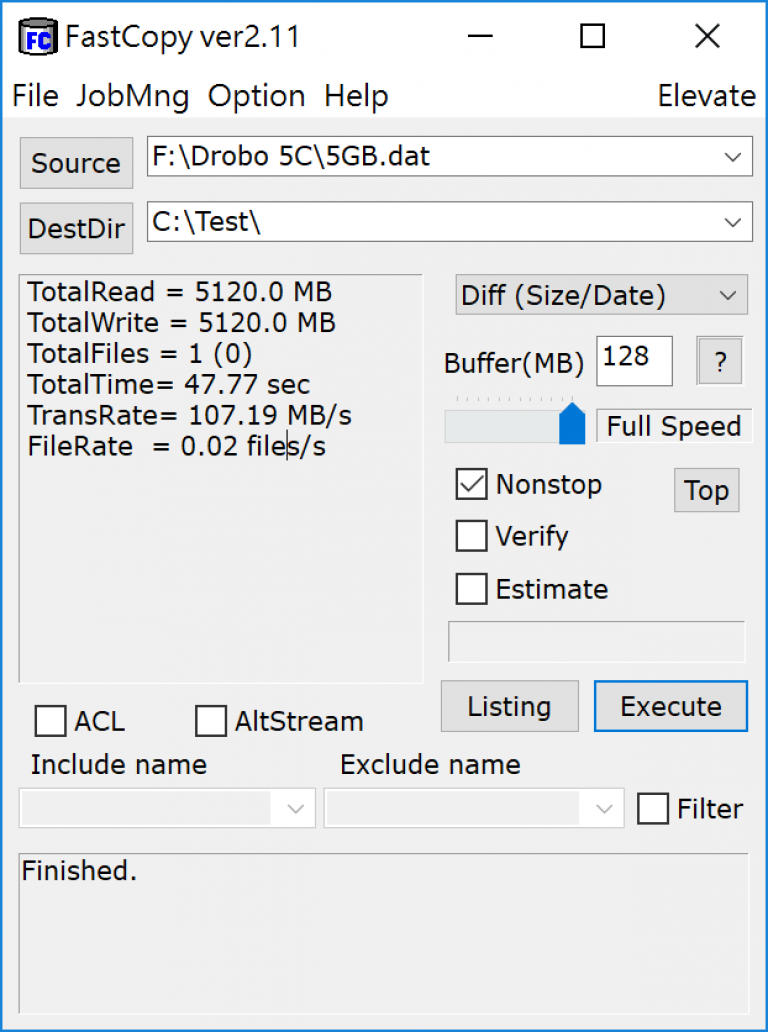Maximize the FastCopy window
768x1032 pixels.
(x=592, y=36)
